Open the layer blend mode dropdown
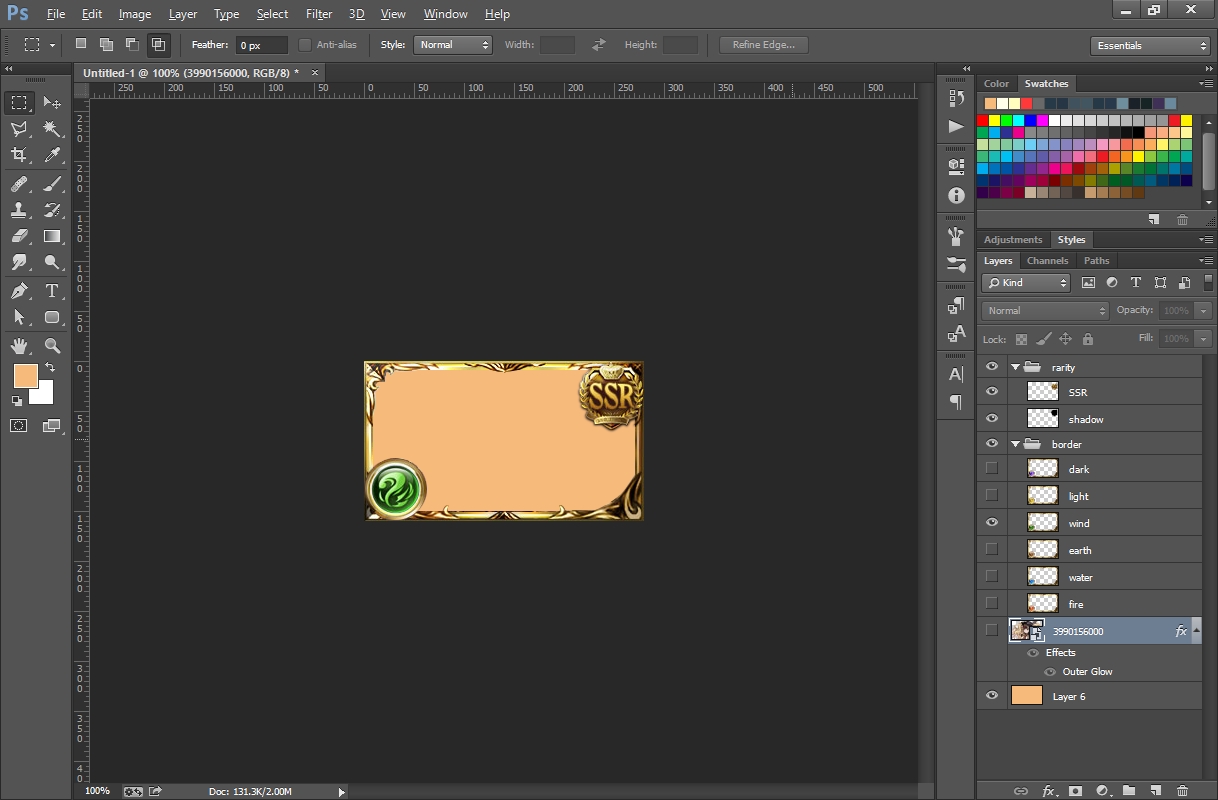 click(x=1044, y=310)
